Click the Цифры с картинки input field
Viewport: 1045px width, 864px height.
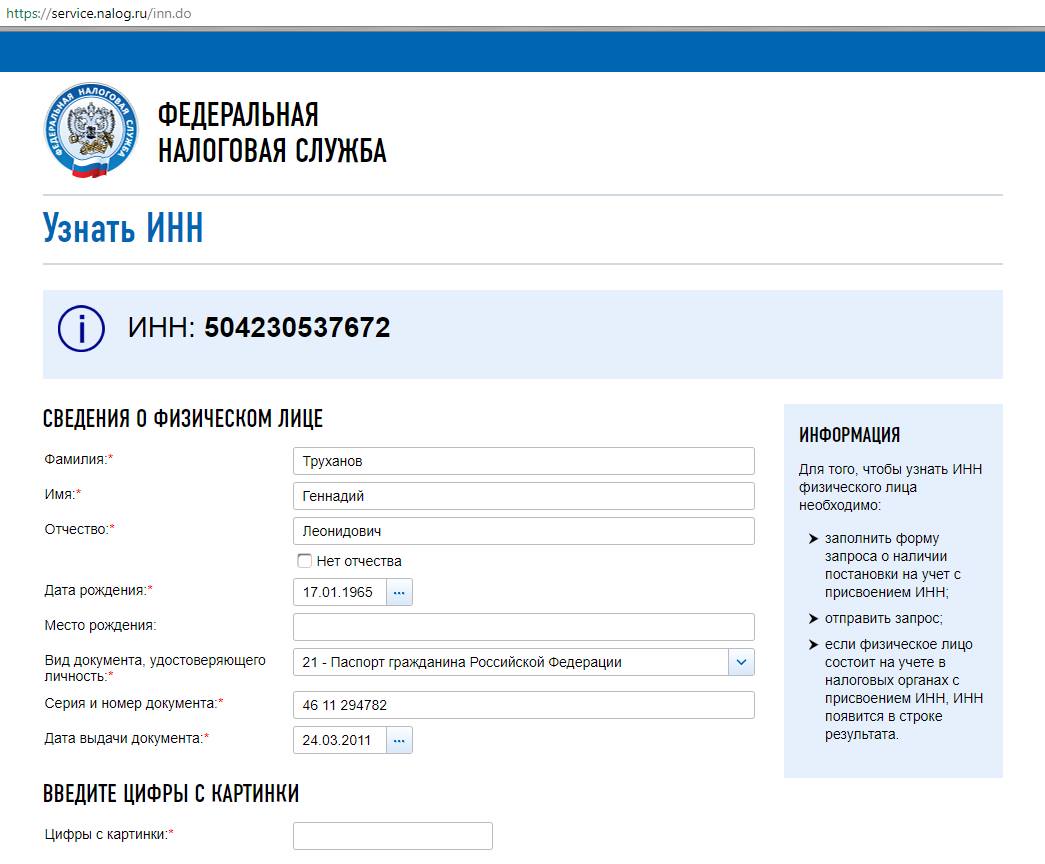click(x=393, y=836)
